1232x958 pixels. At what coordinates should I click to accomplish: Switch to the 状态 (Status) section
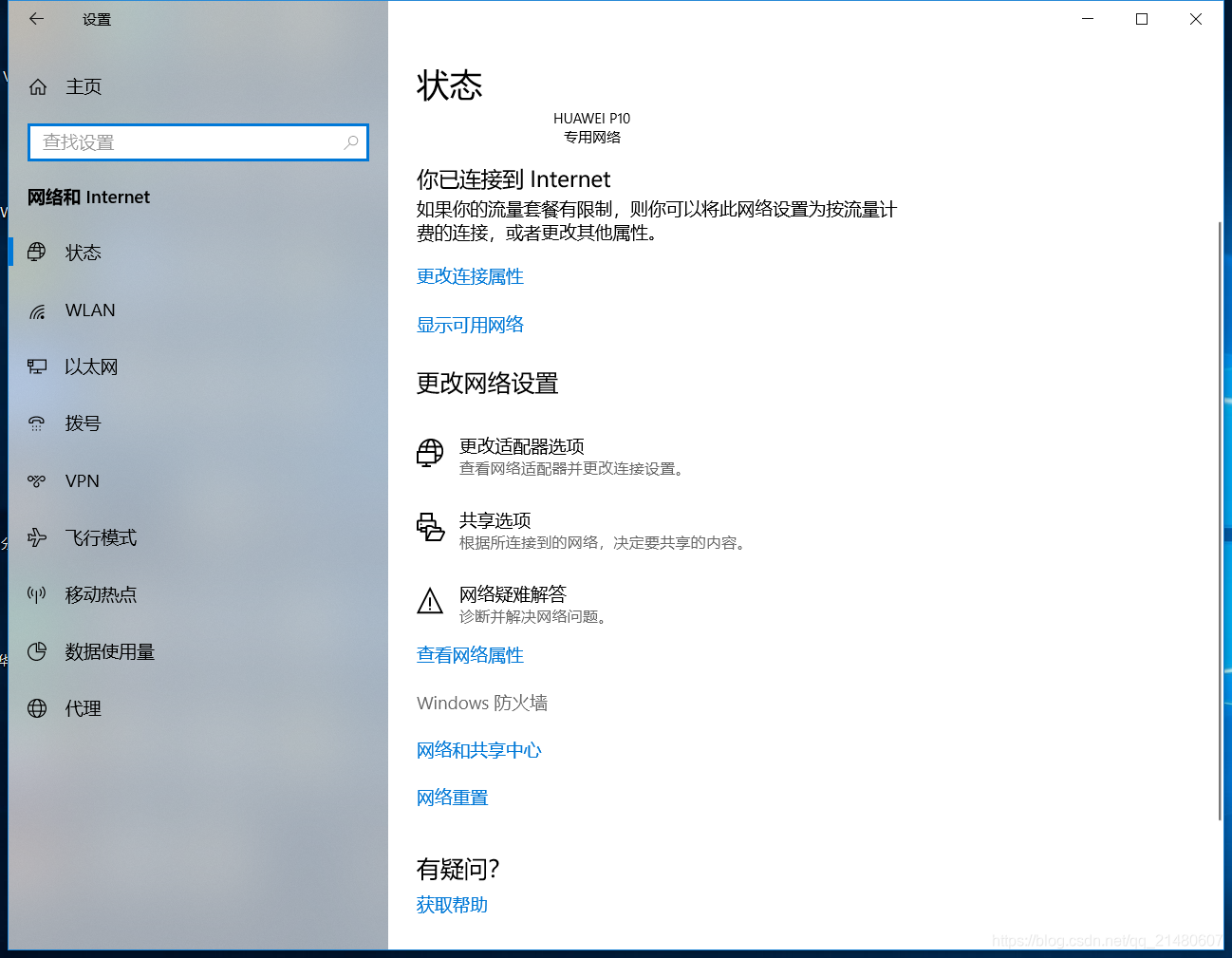(x=83, y=252)
